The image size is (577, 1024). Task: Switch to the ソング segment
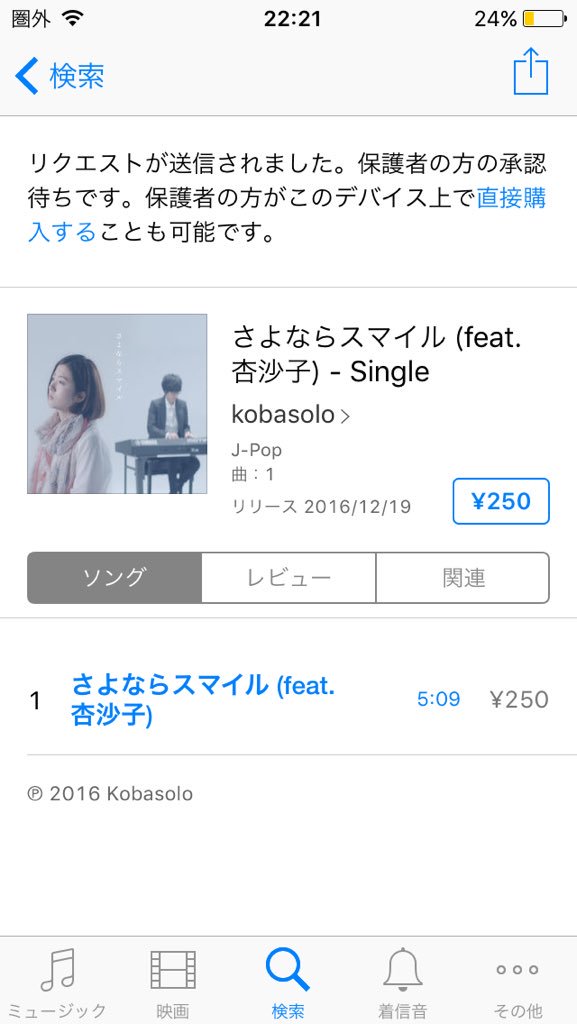114,578
